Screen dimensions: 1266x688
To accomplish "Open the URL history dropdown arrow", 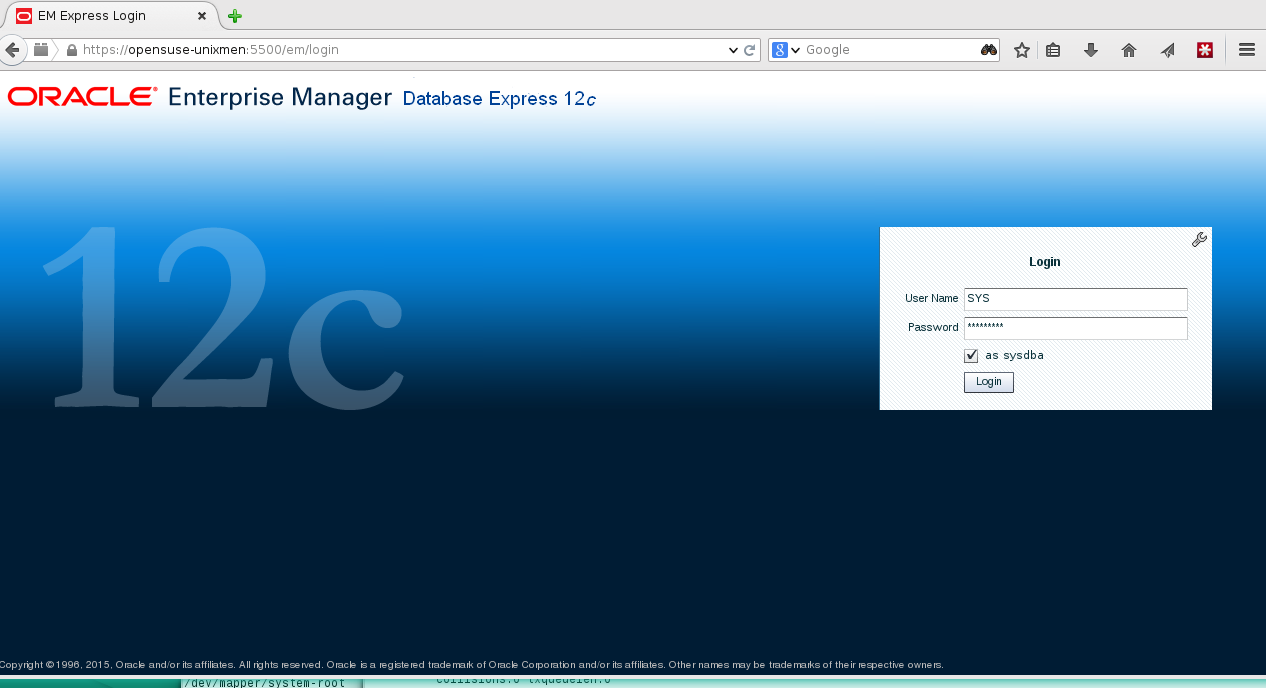I will 733,50.
